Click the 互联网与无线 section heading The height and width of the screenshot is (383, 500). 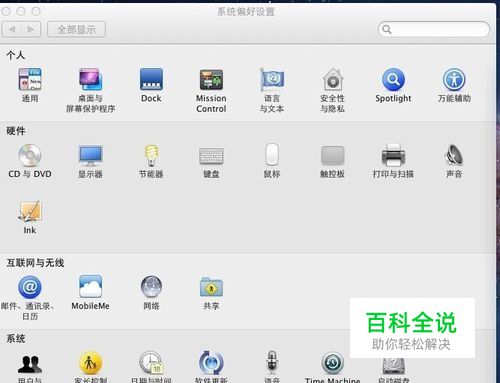[35, 263]
